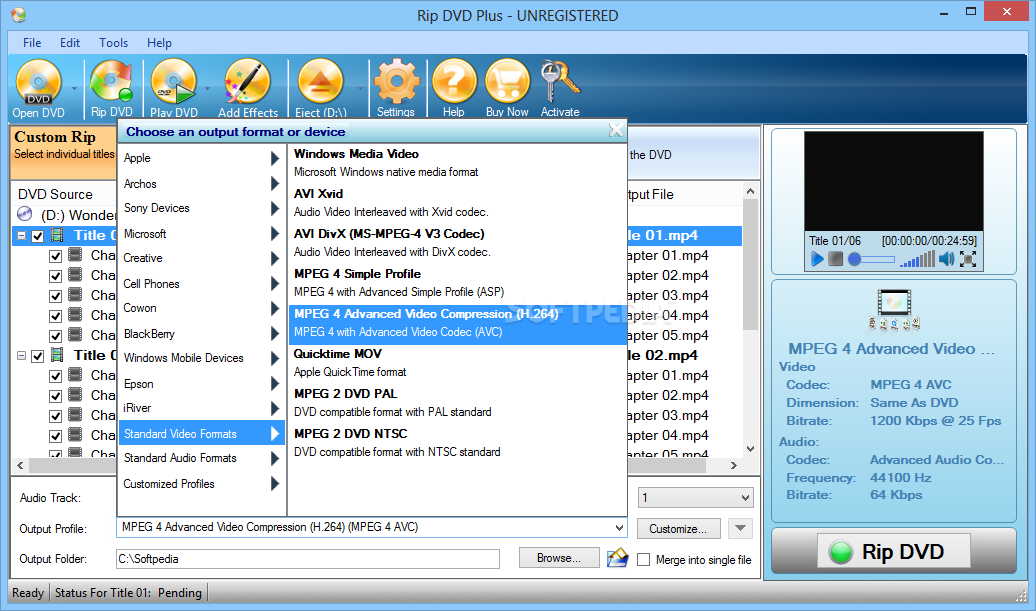Eject the D:\ drive disc
This screenshot has width=1036, height=611.
320,88
